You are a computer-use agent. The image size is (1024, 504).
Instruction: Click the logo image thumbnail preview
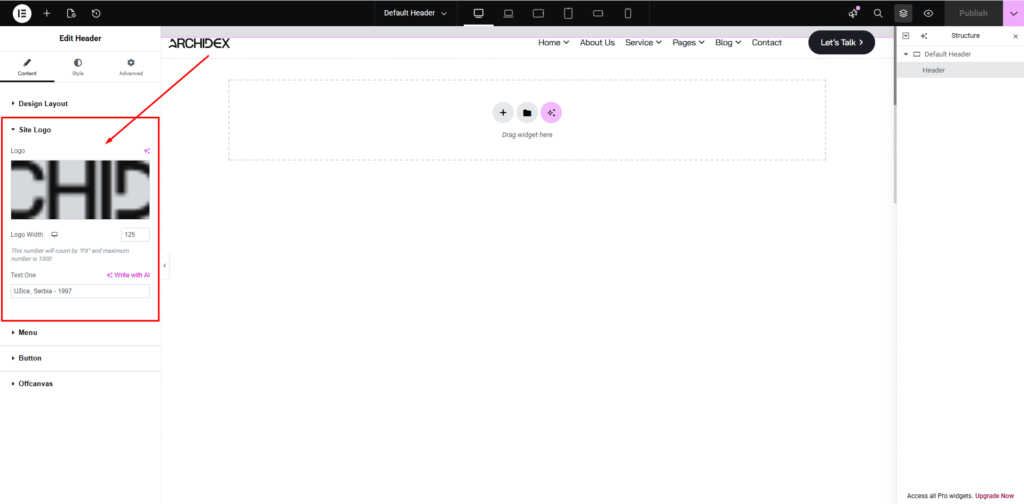80,189
